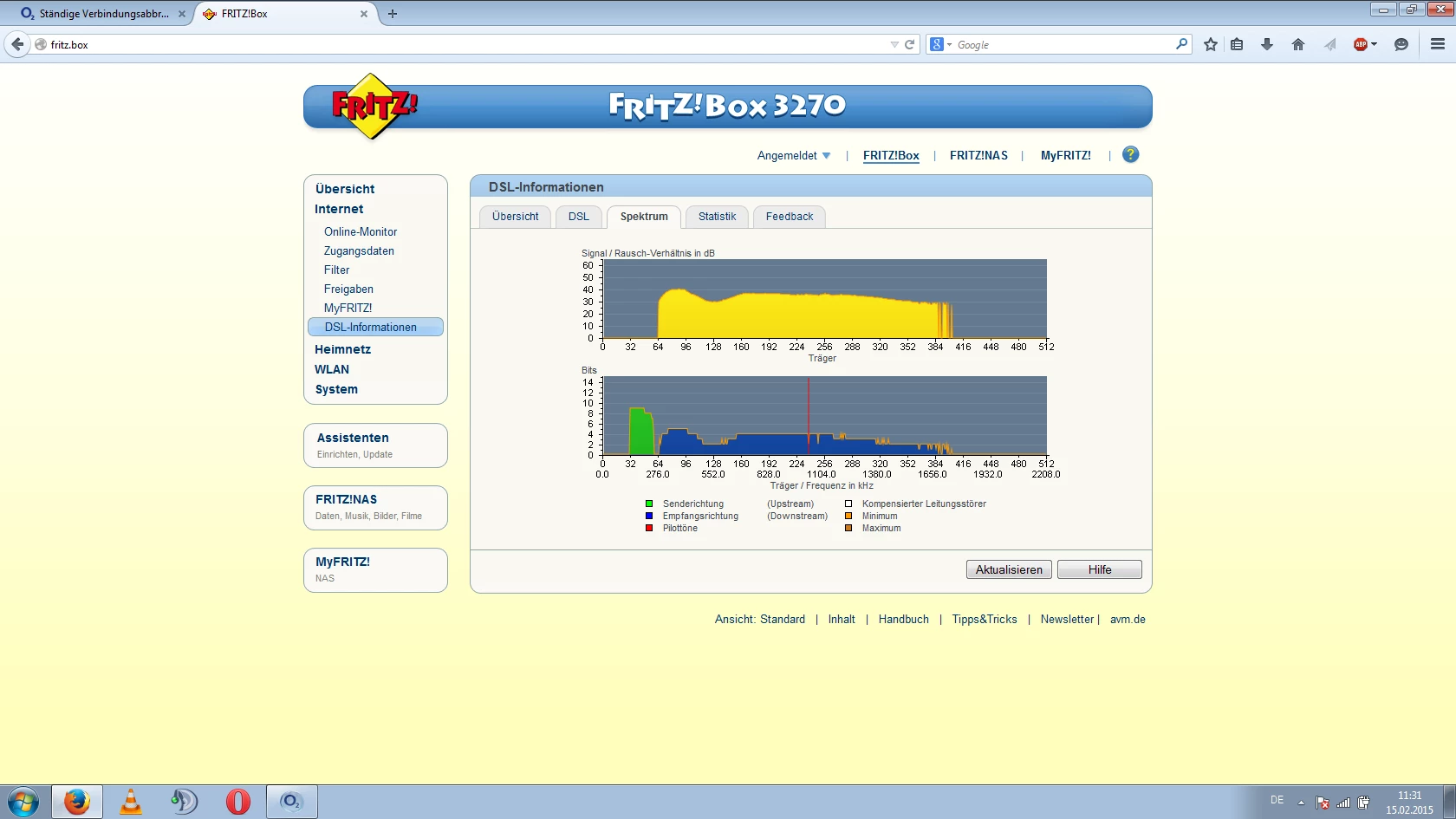The height and width of the screenshot is (819, 1456).
Task: Open the O2 application in the taskbar
Action: click(x=291, y=802)
